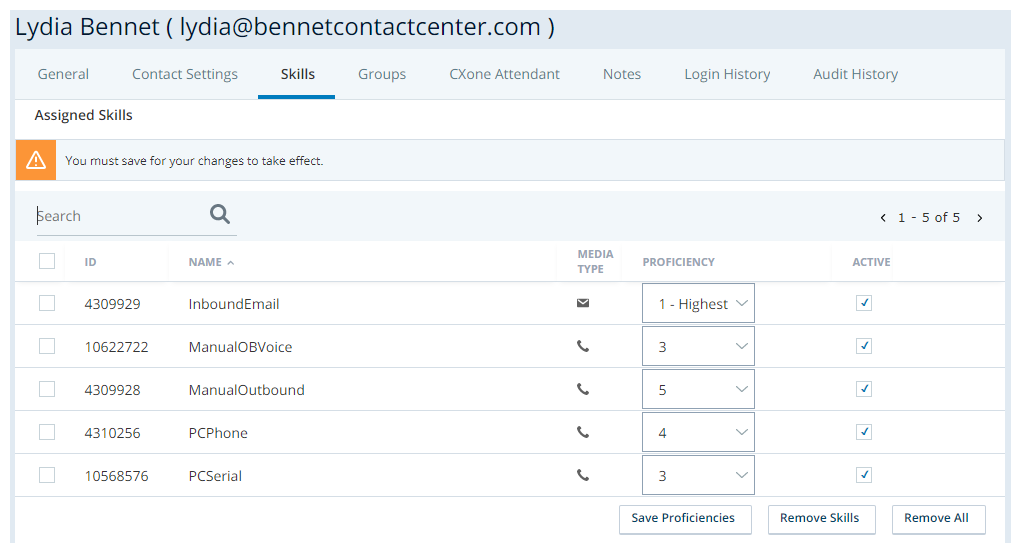Viewport: 1014px width, 552px height.
Task: Select the InboundEmail row checkbox
Action: (x=47, y=303)
